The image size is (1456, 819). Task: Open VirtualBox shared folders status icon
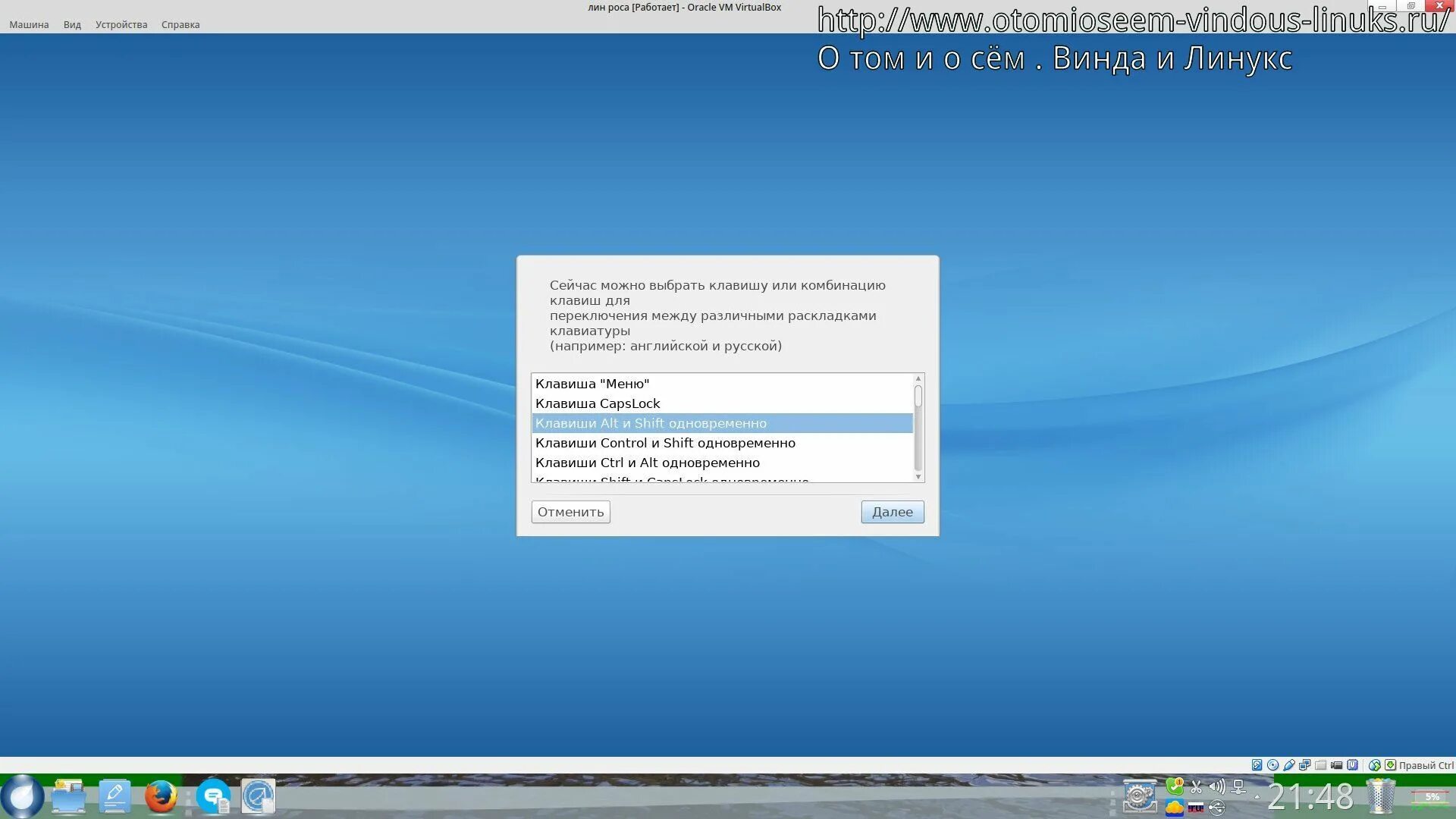pyautogui.click(x=1320, y=765)
